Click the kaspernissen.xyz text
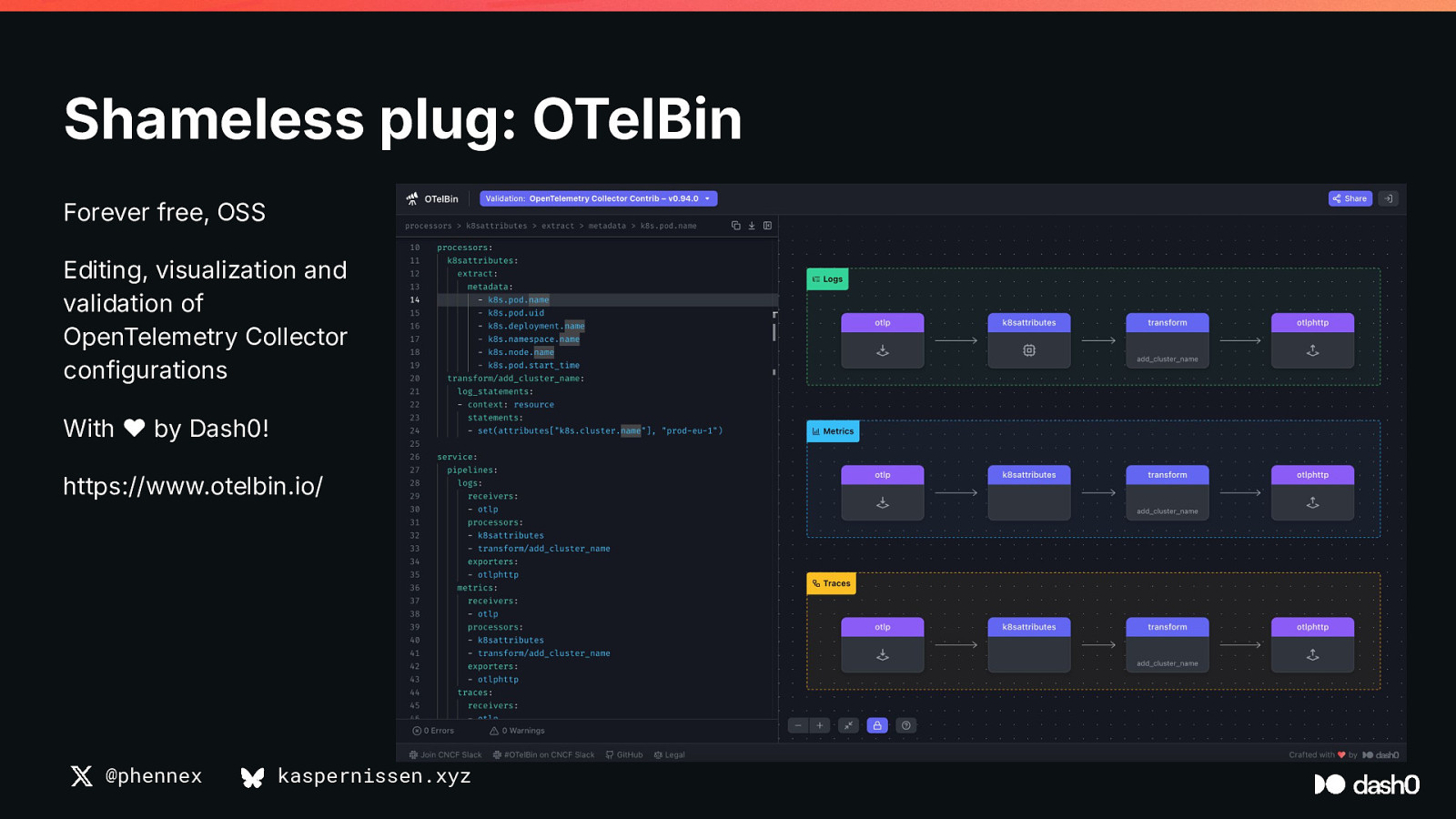1456x819 pixels. 374,776
